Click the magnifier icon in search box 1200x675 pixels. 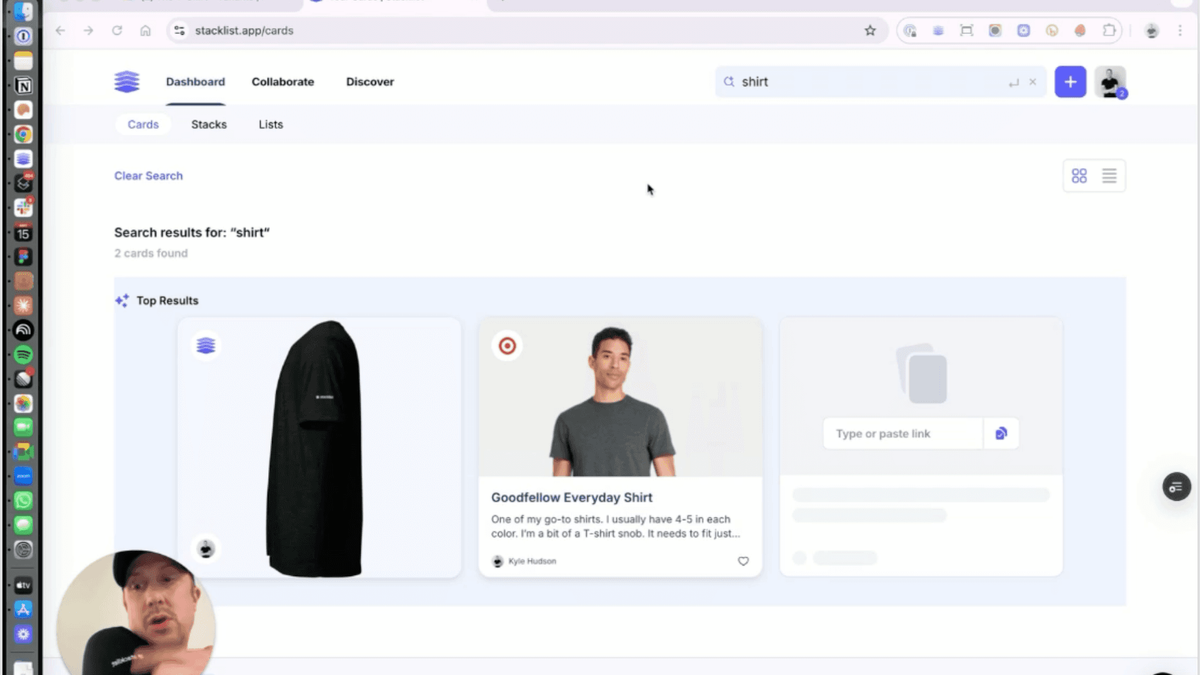point(729,82)
